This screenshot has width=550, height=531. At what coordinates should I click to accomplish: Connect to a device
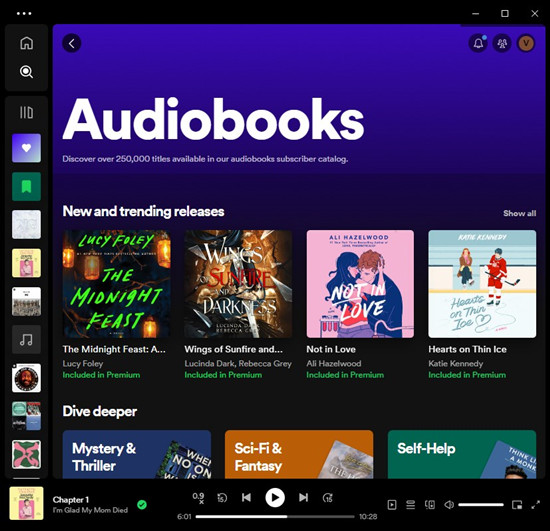pyautogui.click(x=430, y=505)
